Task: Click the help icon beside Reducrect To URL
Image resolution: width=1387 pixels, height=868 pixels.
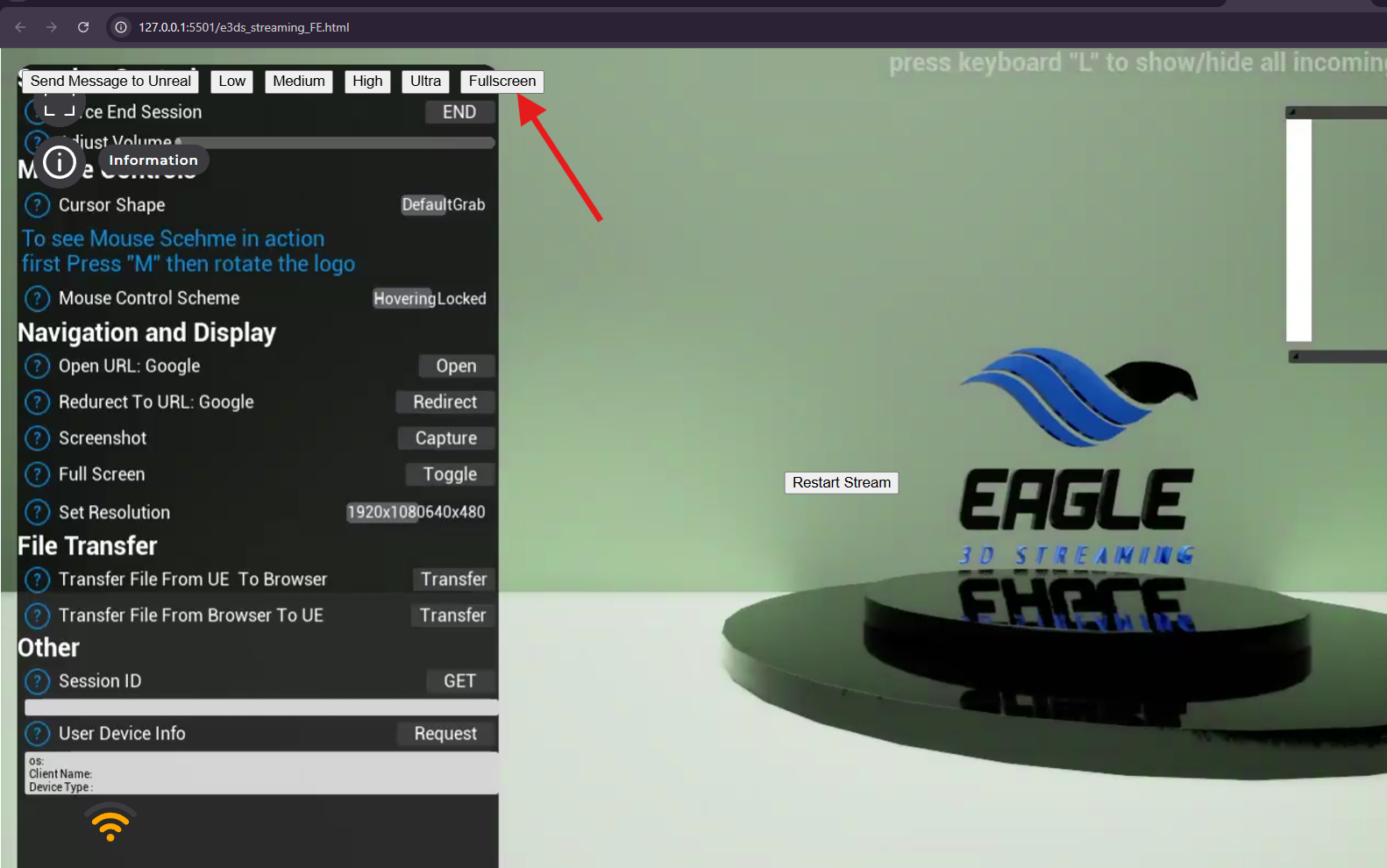Action: 37,402
